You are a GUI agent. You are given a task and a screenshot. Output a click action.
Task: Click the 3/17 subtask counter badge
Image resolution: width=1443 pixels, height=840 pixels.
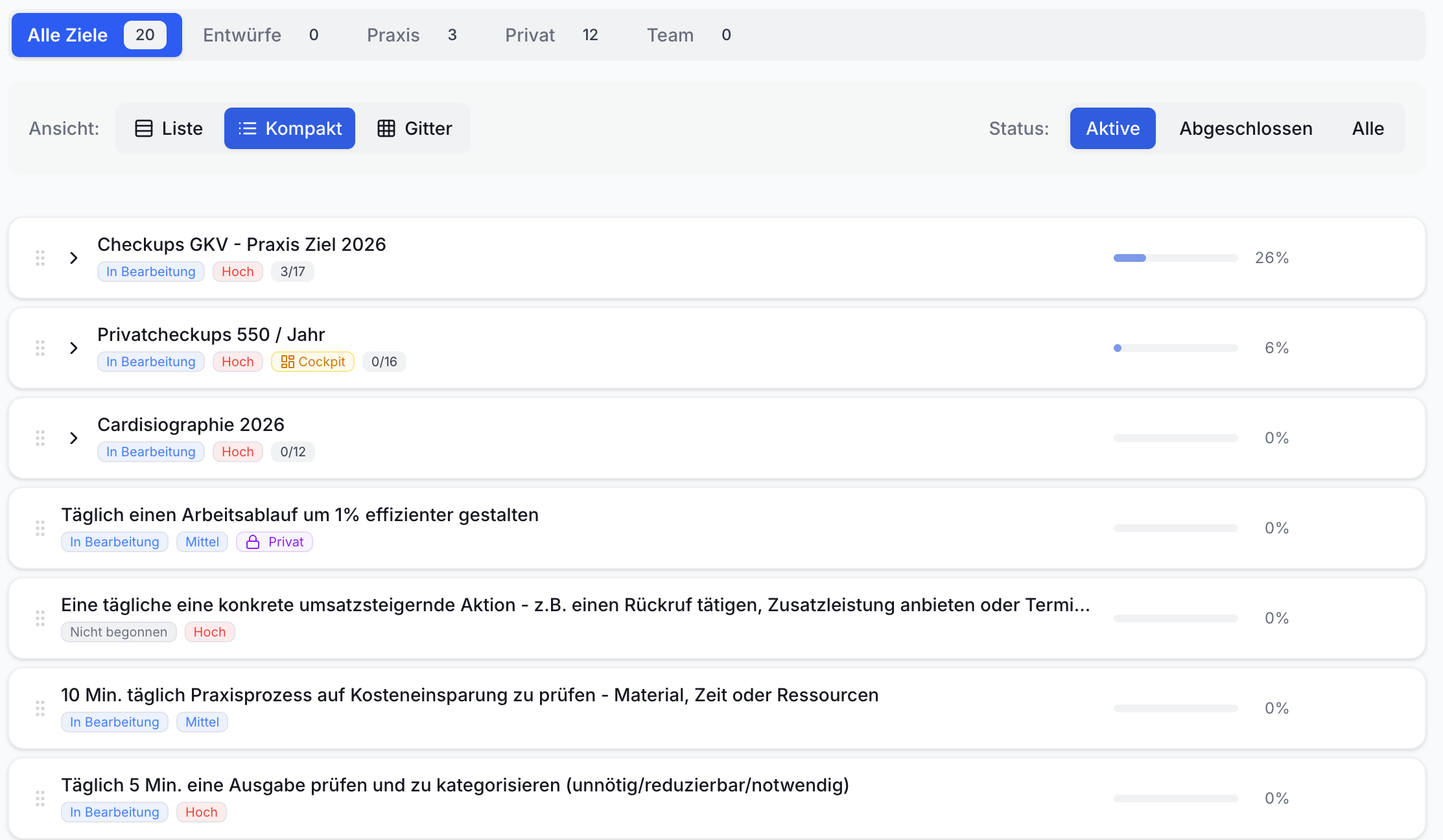click(x=292, y=272)
